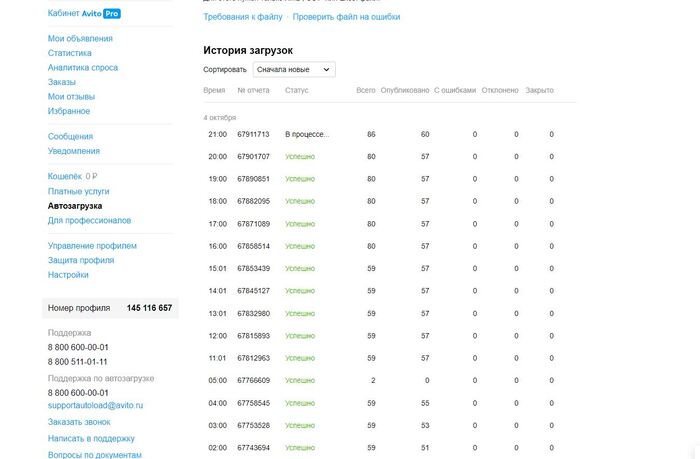Viewport: 700px width, 459px height.
Task: Click the Время column header
Action: point(214,90)
